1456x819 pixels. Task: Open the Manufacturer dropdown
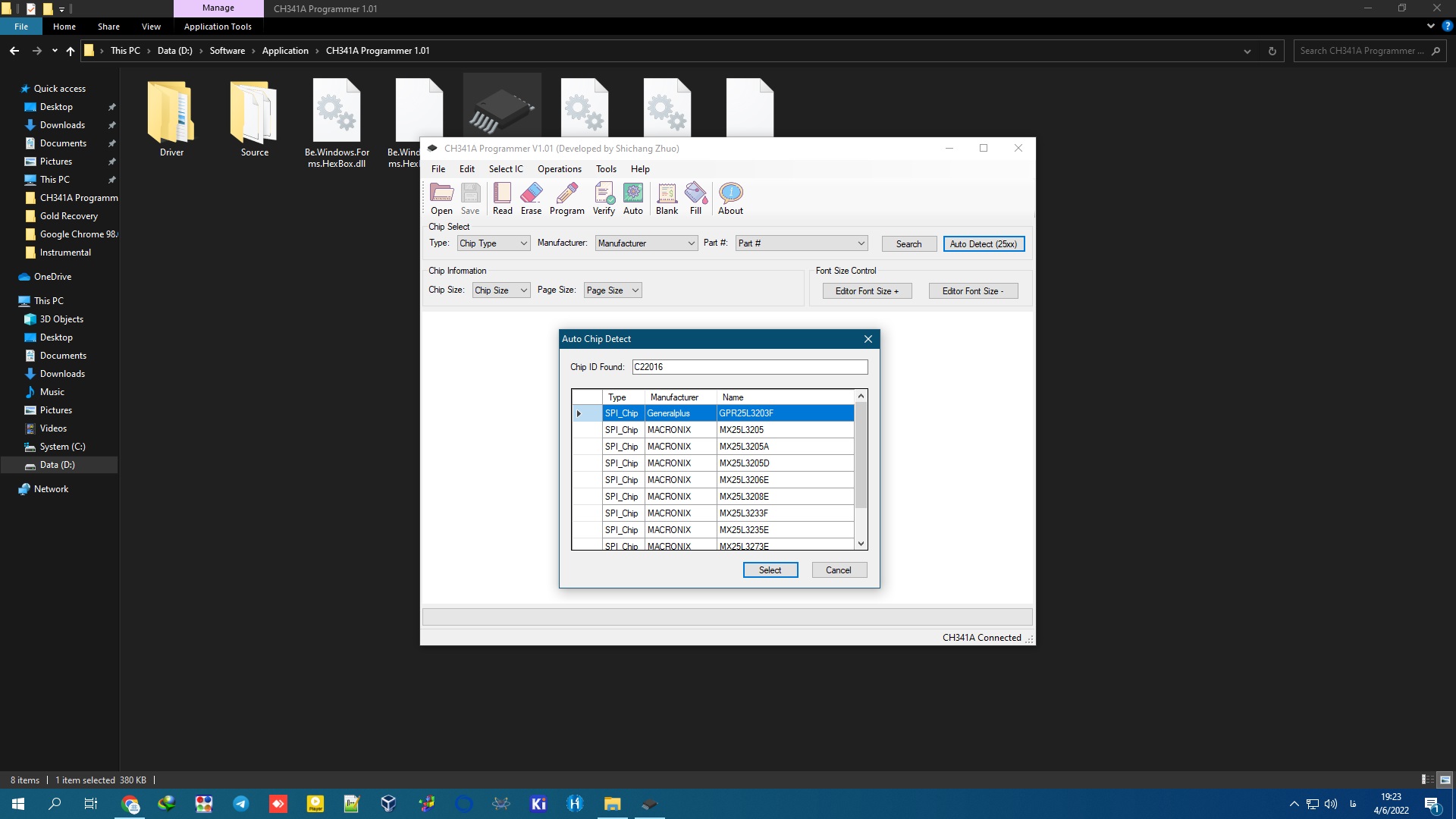coord(646,243)
